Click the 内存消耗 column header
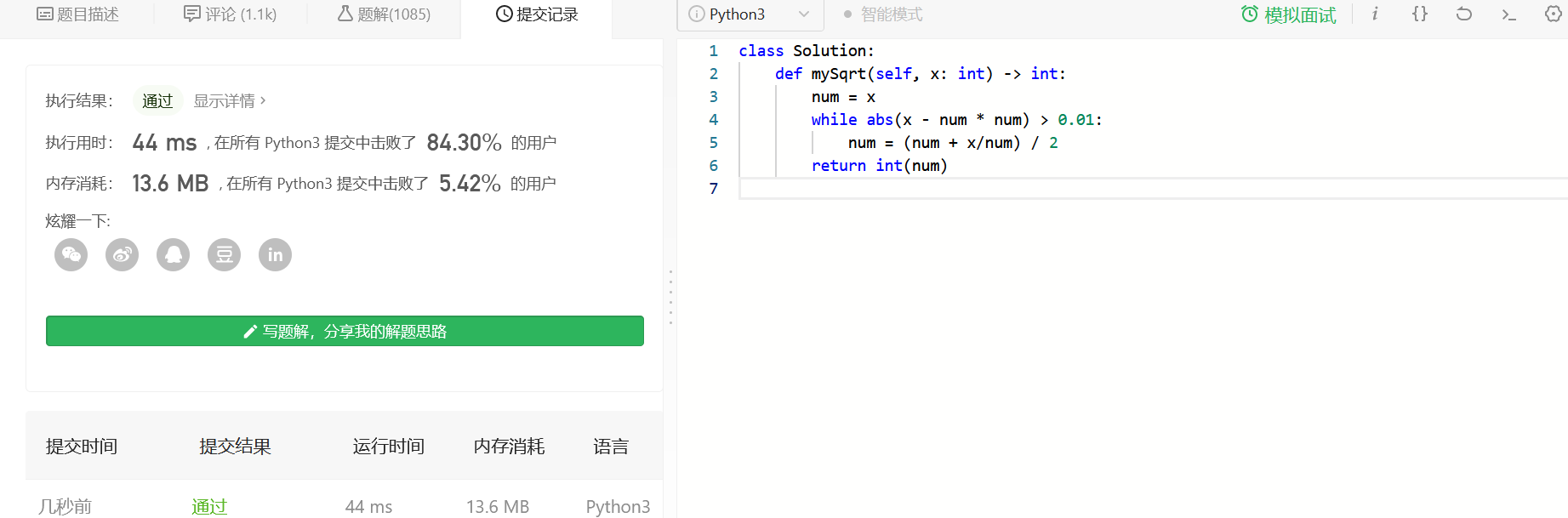Viewport: 1568px width, 518px height. [x=510, y=447]
